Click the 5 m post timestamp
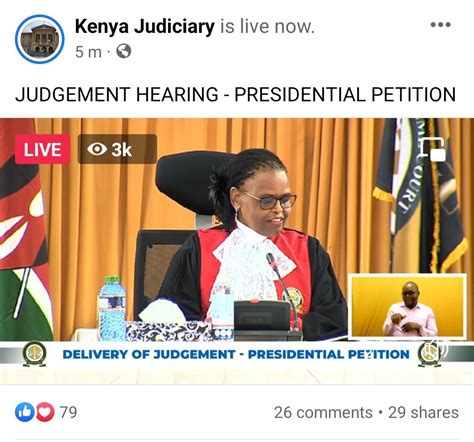Screen dimensions: 474x442 click(88, 52)
